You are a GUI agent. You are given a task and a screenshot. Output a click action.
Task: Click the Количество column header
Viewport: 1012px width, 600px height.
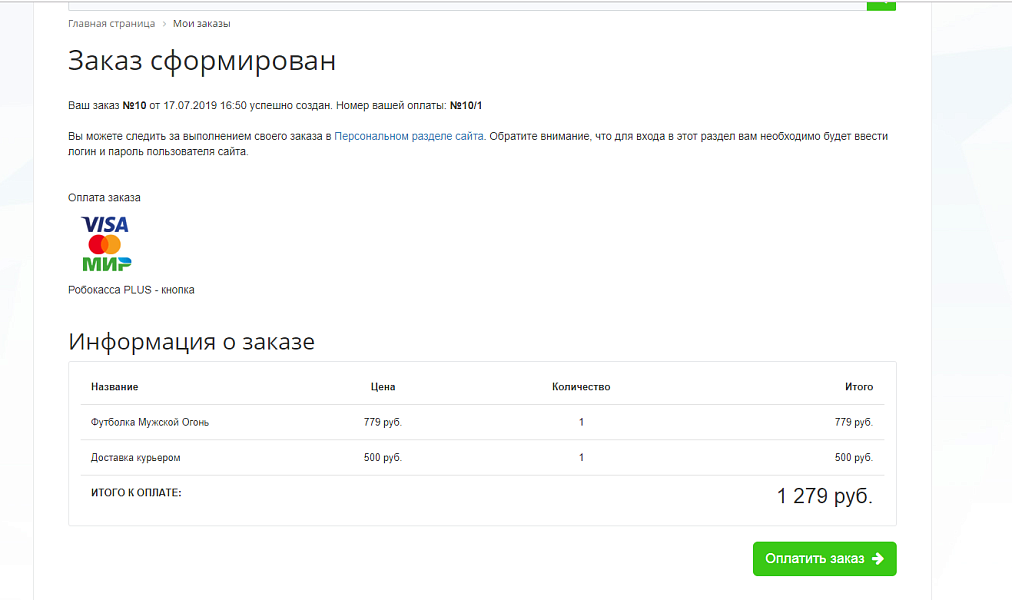[580, 387]
